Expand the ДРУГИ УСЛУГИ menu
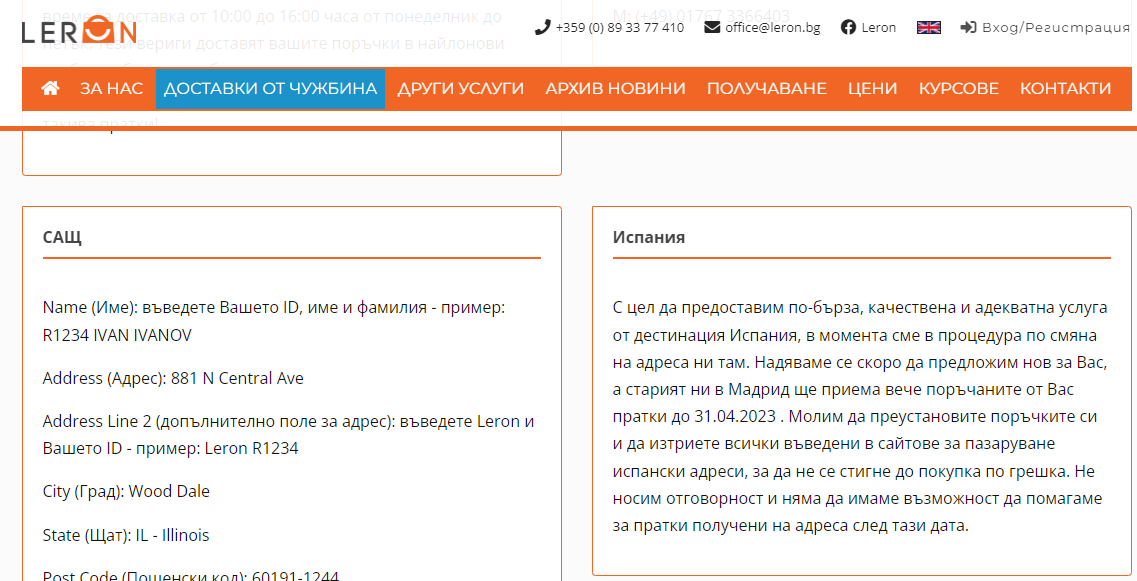Viewport: 1137px width, 581px height. click(x=460, y=89)
